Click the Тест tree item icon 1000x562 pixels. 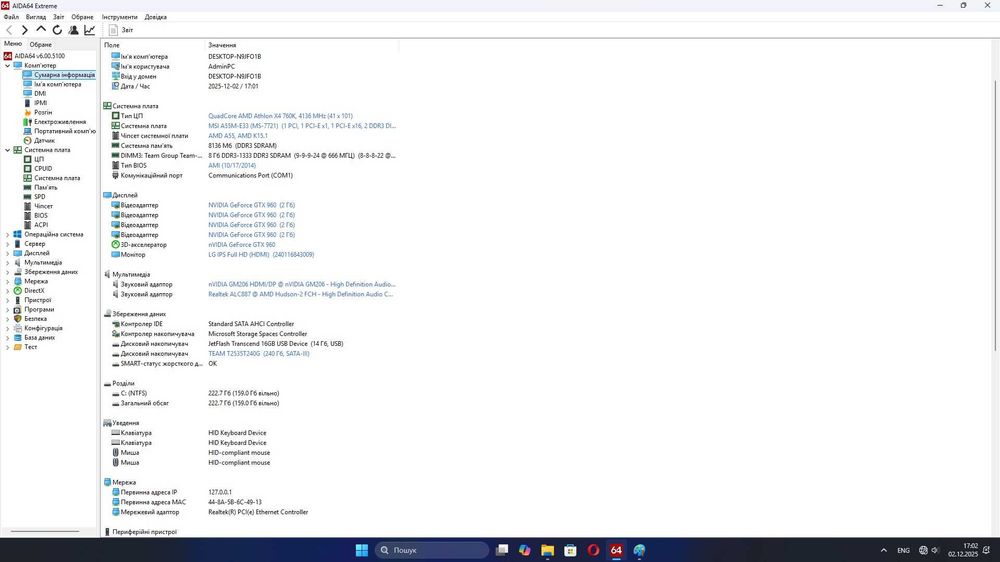17,347
